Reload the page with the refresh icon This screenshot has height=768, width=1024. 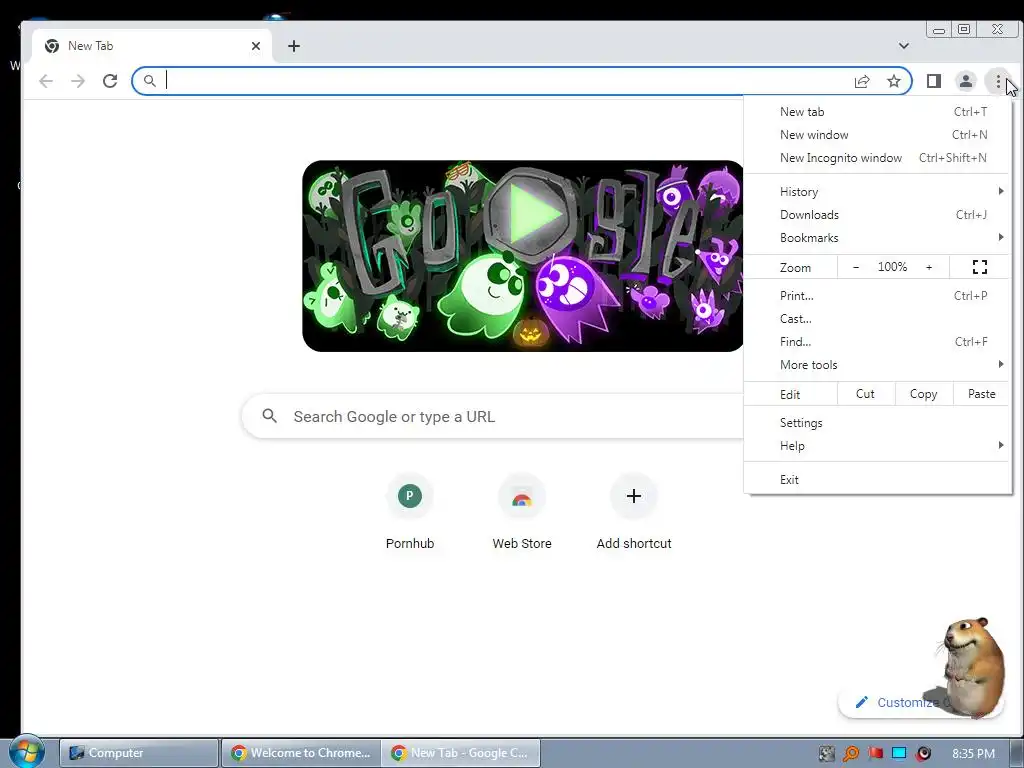pyautogui.click(x=110, y=81)
